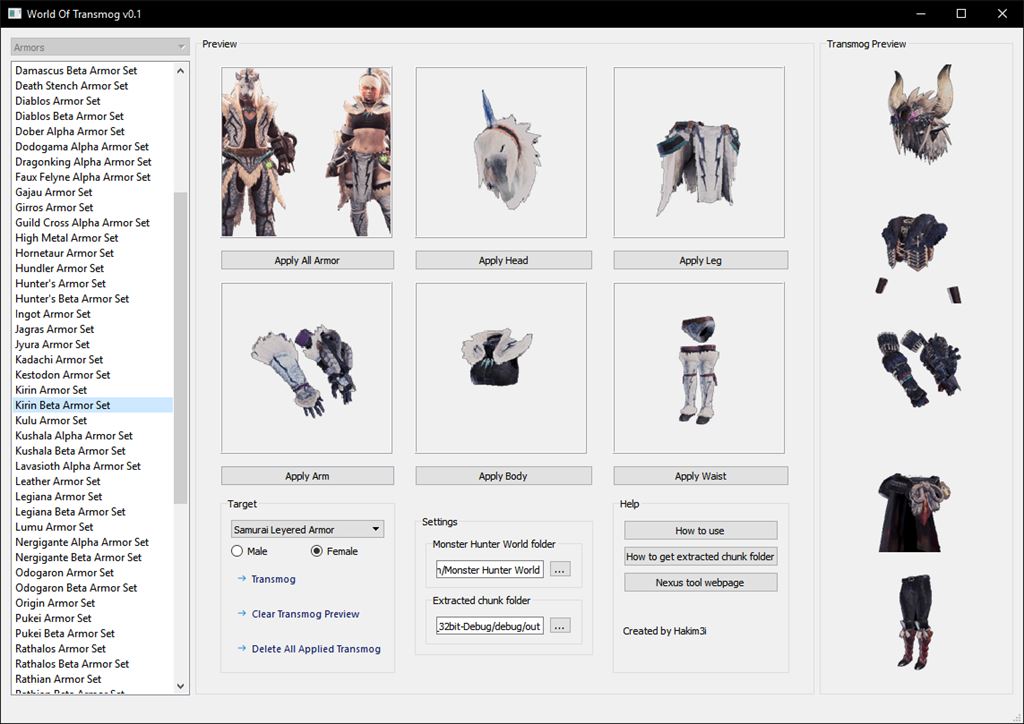Select Kushala Alpha Armor Set
Screen dimensions: 1024x724
tap(74, 435)
